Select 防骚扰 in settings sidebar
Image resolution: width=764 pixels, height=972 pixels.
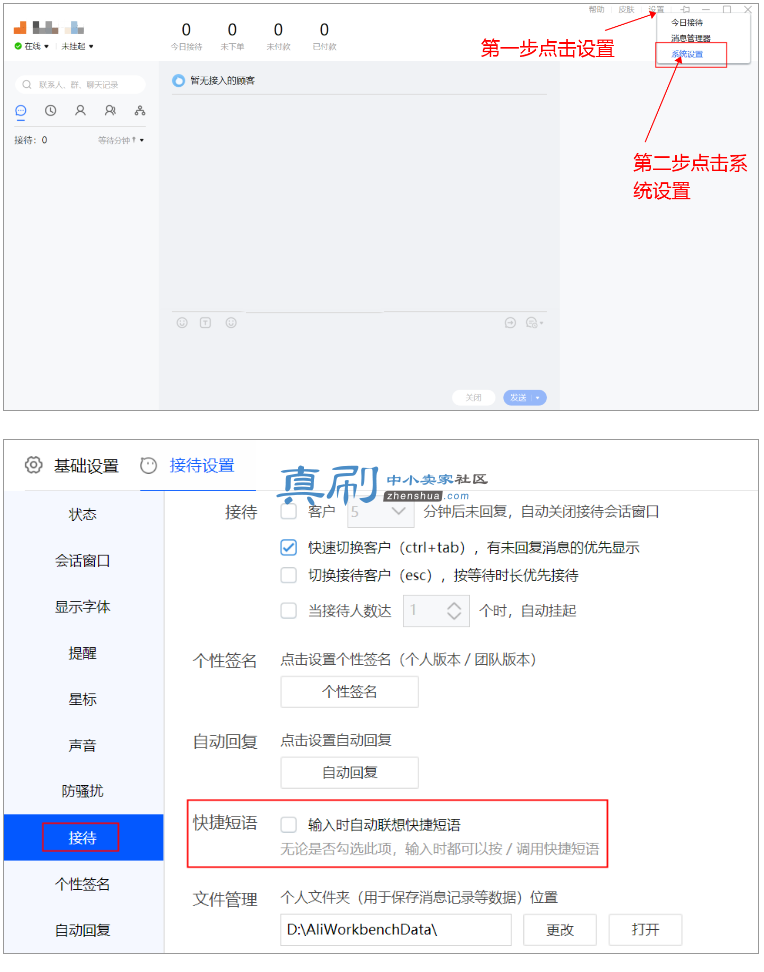point(83,792)
